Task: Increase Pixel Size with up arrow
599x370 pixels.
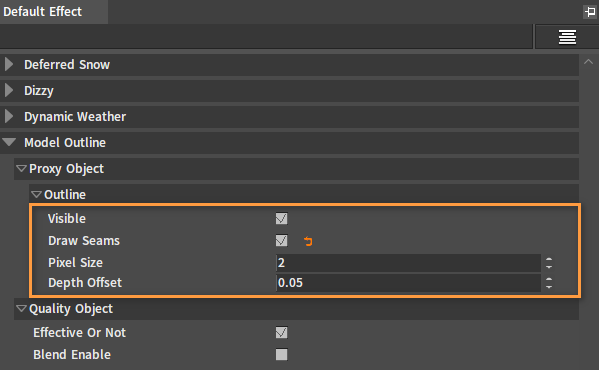Action: pos(549,259)
